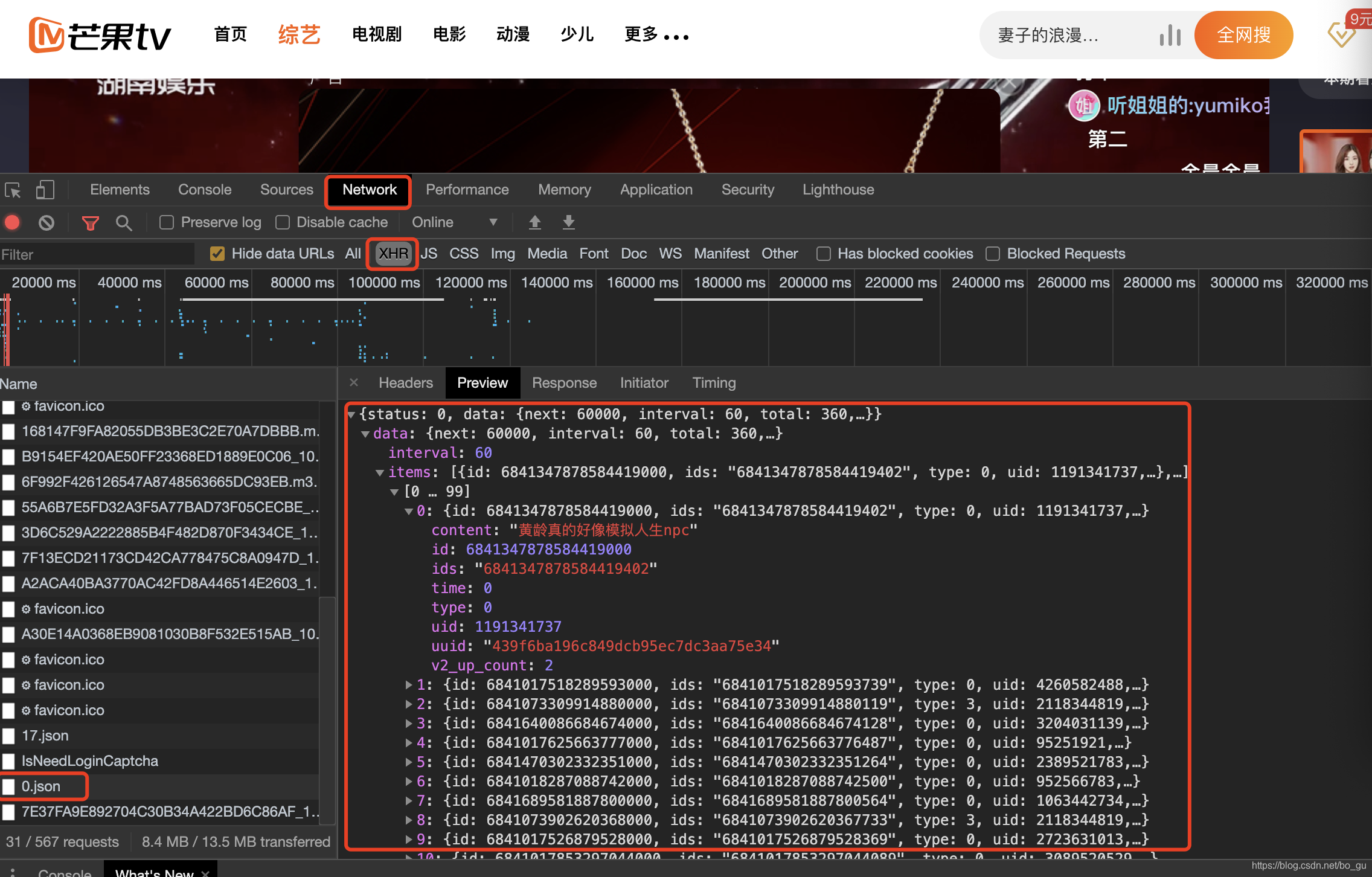Stop recording network log
The width and height of the screenshot is (1372, 877).
[13, 223]
